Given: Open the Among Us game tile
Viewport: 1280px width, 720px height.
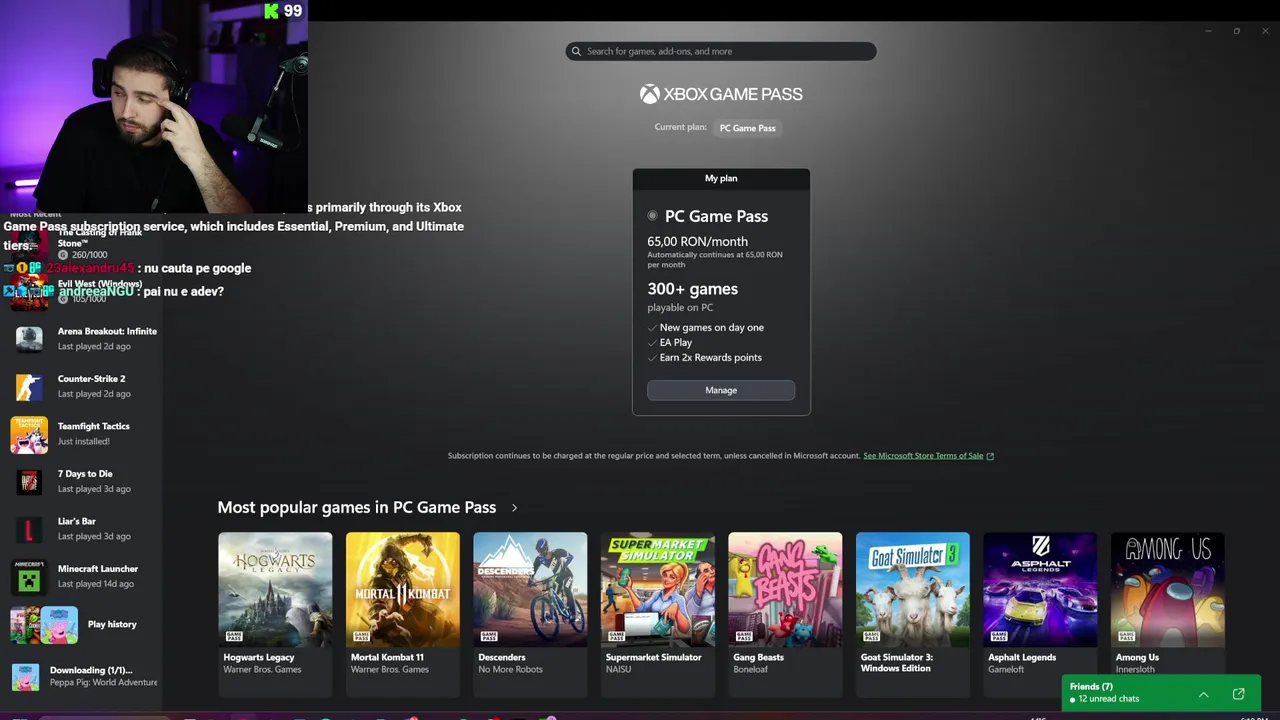Looking at the screenshot, I should [x=1168, y=614].
